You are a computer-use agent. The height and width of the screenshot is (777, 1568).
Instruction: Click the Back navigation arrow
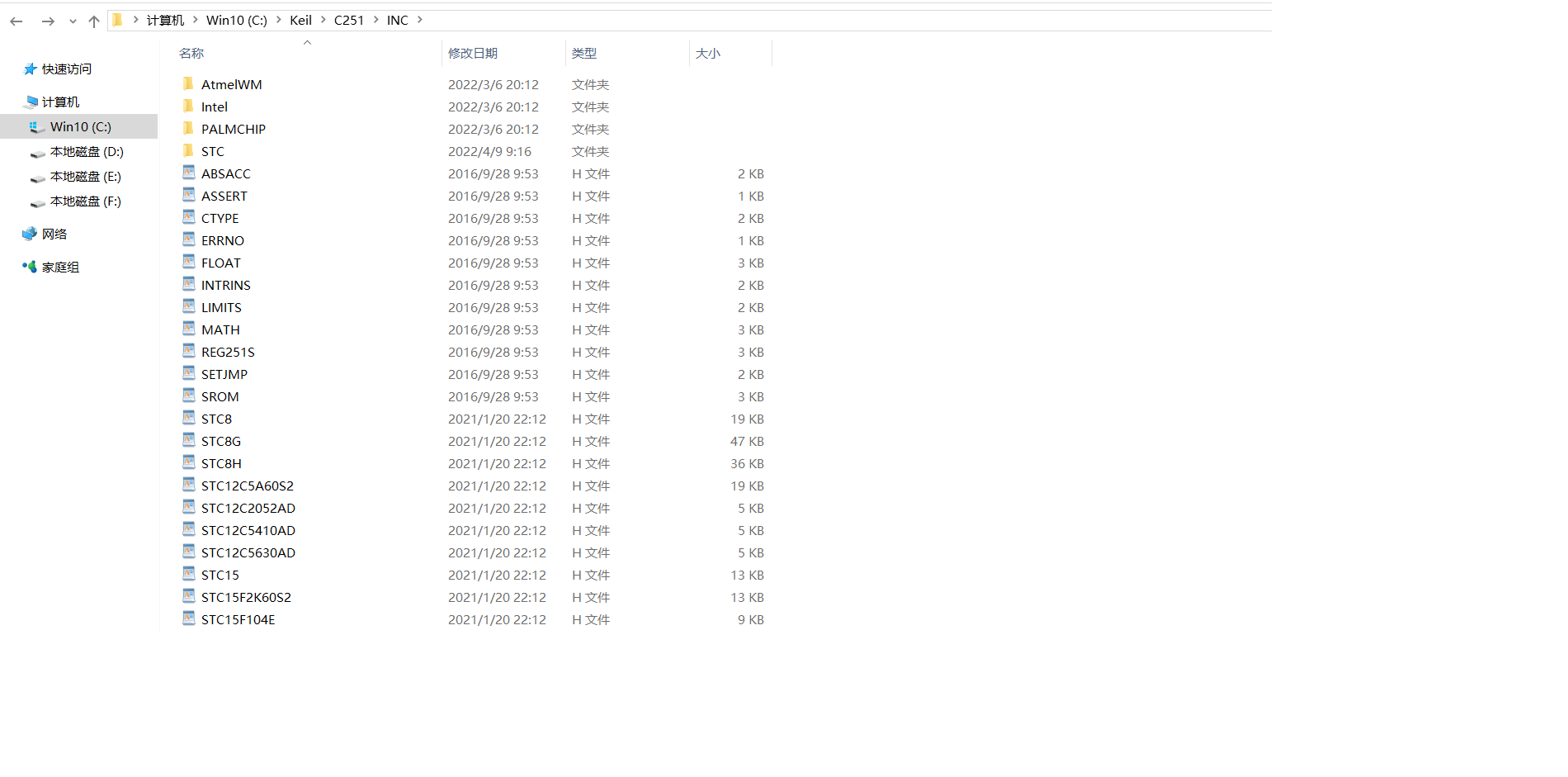point(17,21)
